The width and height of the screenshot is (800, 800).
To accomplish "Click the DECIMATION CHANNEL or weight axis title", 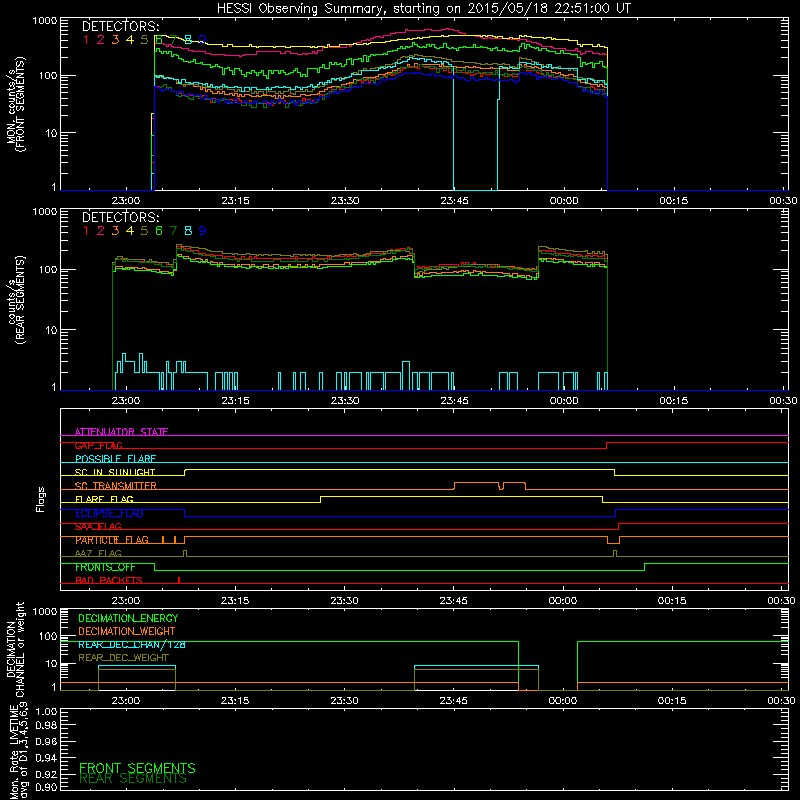I will pos(15,649).
